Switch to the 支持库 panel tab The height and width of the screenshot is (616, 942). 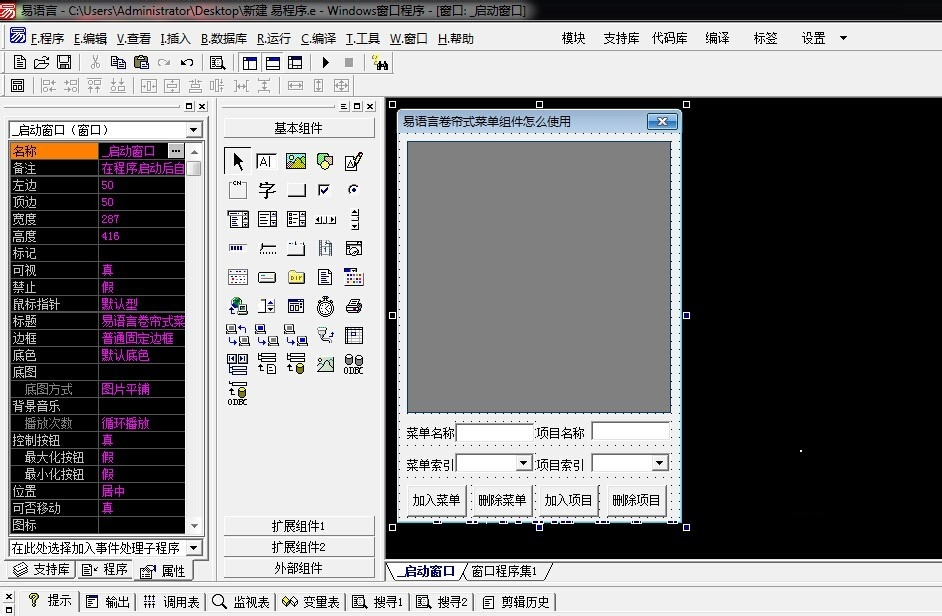click(41, 569)
